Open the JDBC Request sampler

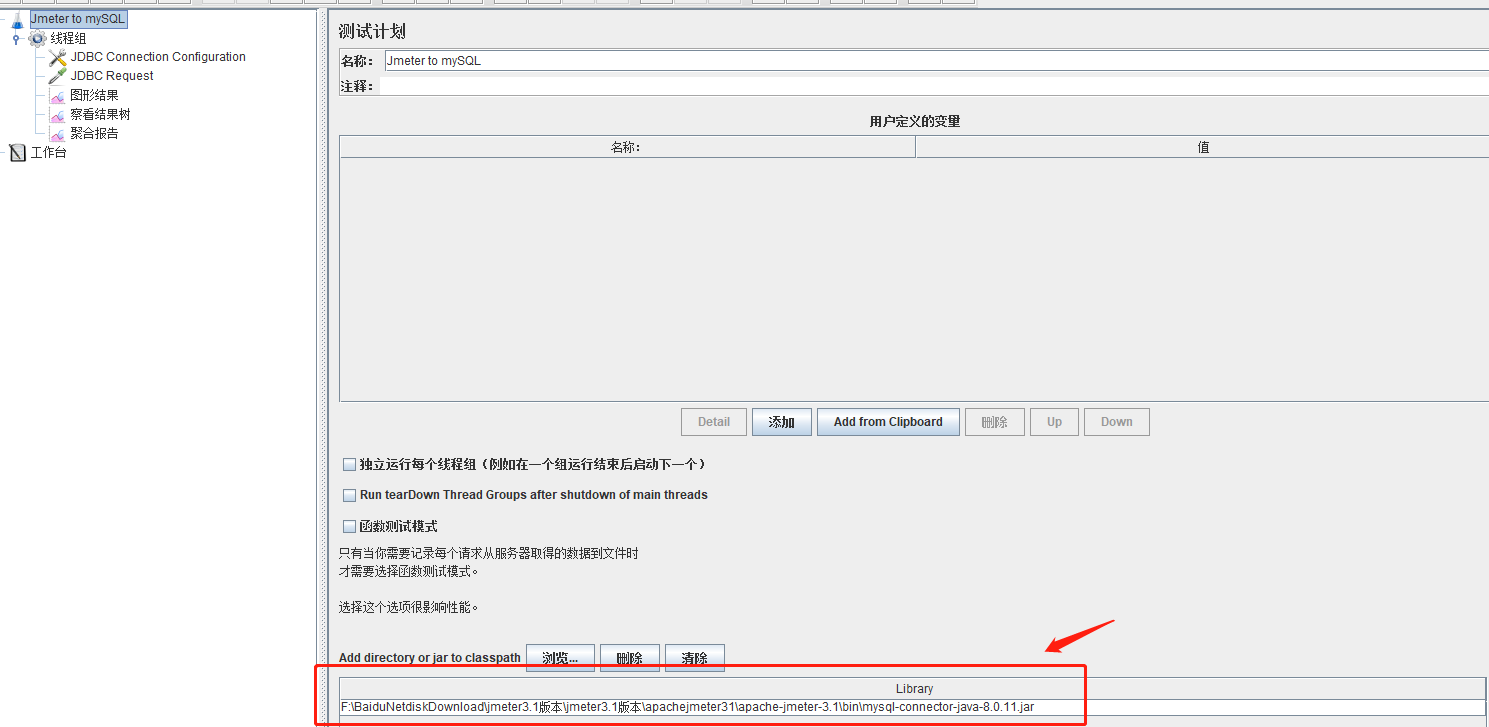point(112,76)
